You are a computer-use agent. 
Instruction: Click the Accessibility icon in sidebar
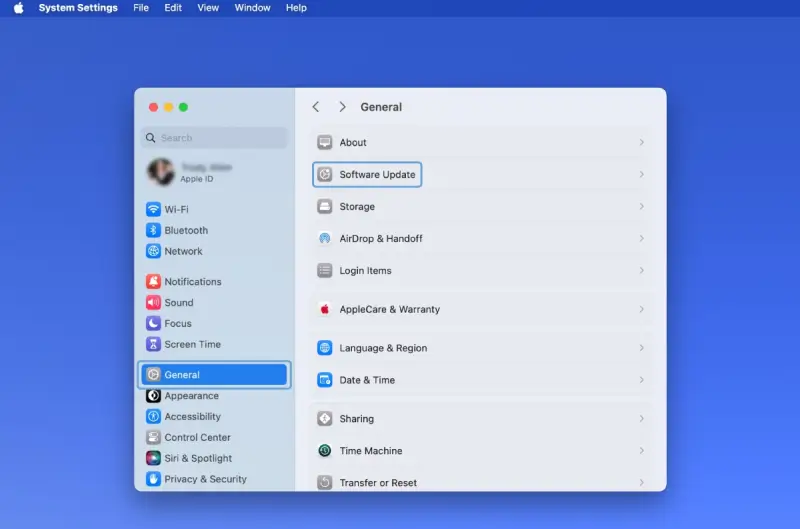click(x=153, y=416)
